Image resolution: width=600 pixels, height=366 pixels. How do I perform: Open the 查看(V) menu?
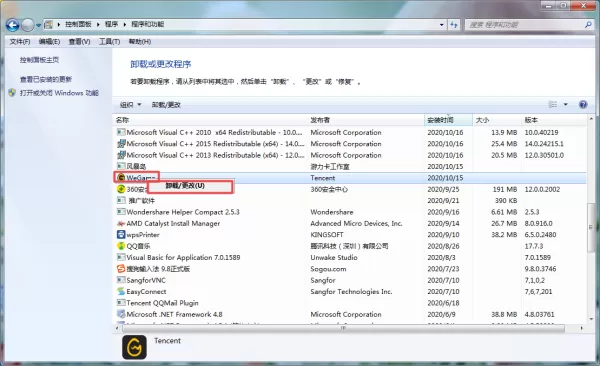[x=79, y=41]
